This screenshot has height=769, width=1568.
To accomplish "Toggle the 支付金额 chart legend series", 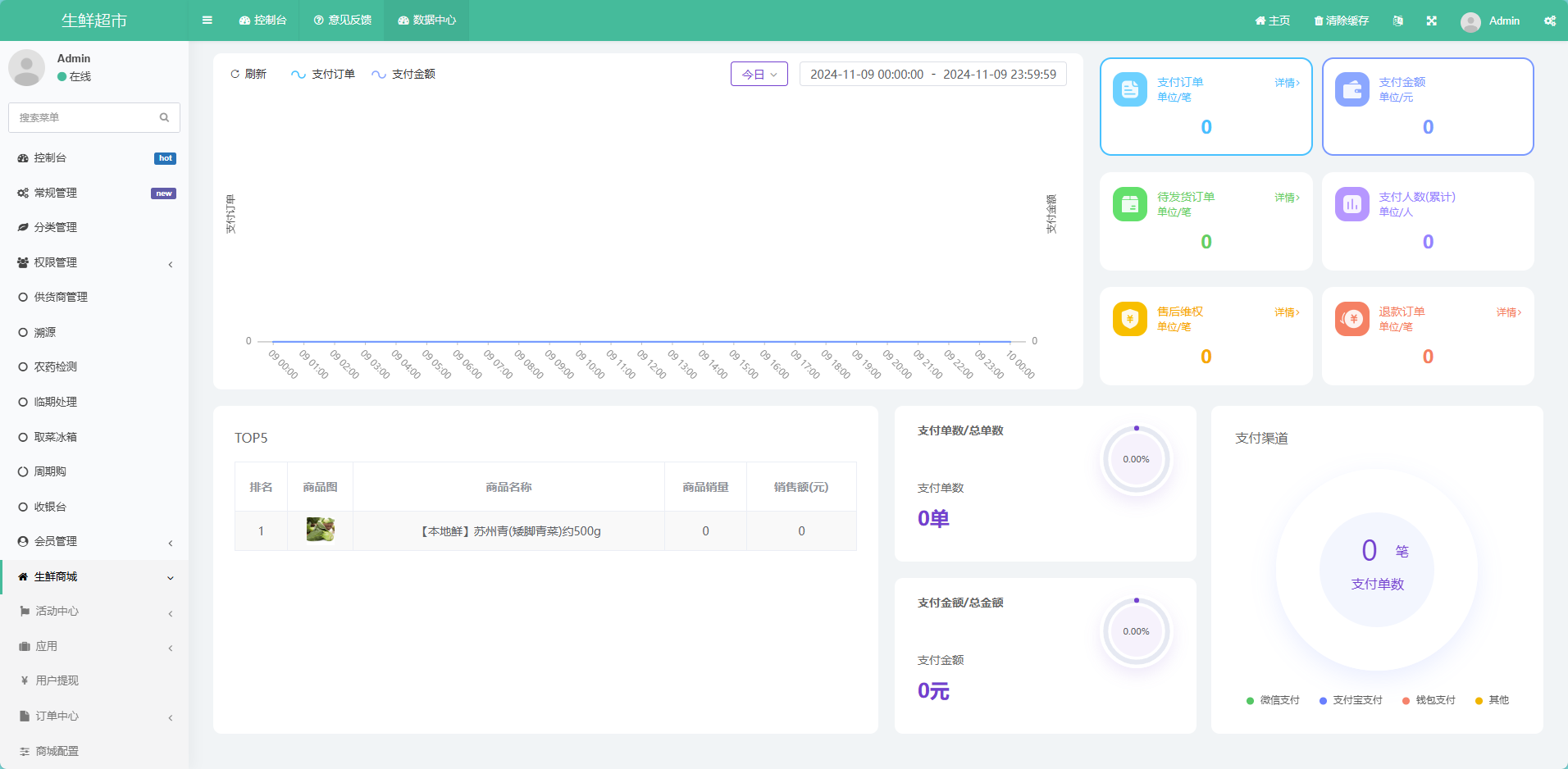I will [x=403, y=74].
